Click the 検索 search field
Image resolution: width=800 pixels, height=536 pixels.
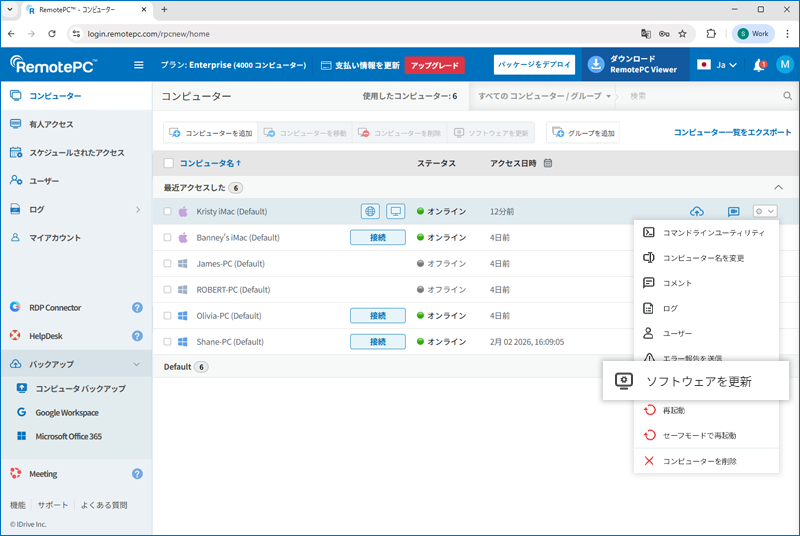pyautogui.click(x=700, y=97)
